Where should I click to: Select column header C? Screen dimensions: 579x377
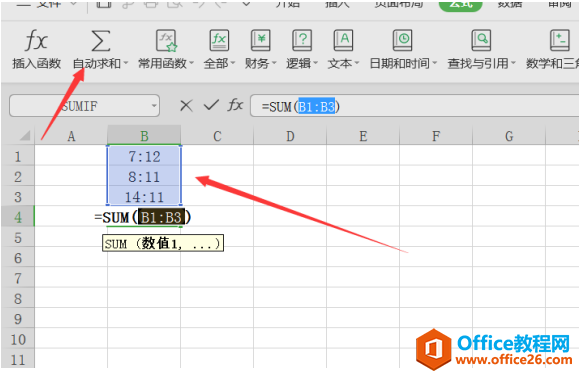click(217, 136)
